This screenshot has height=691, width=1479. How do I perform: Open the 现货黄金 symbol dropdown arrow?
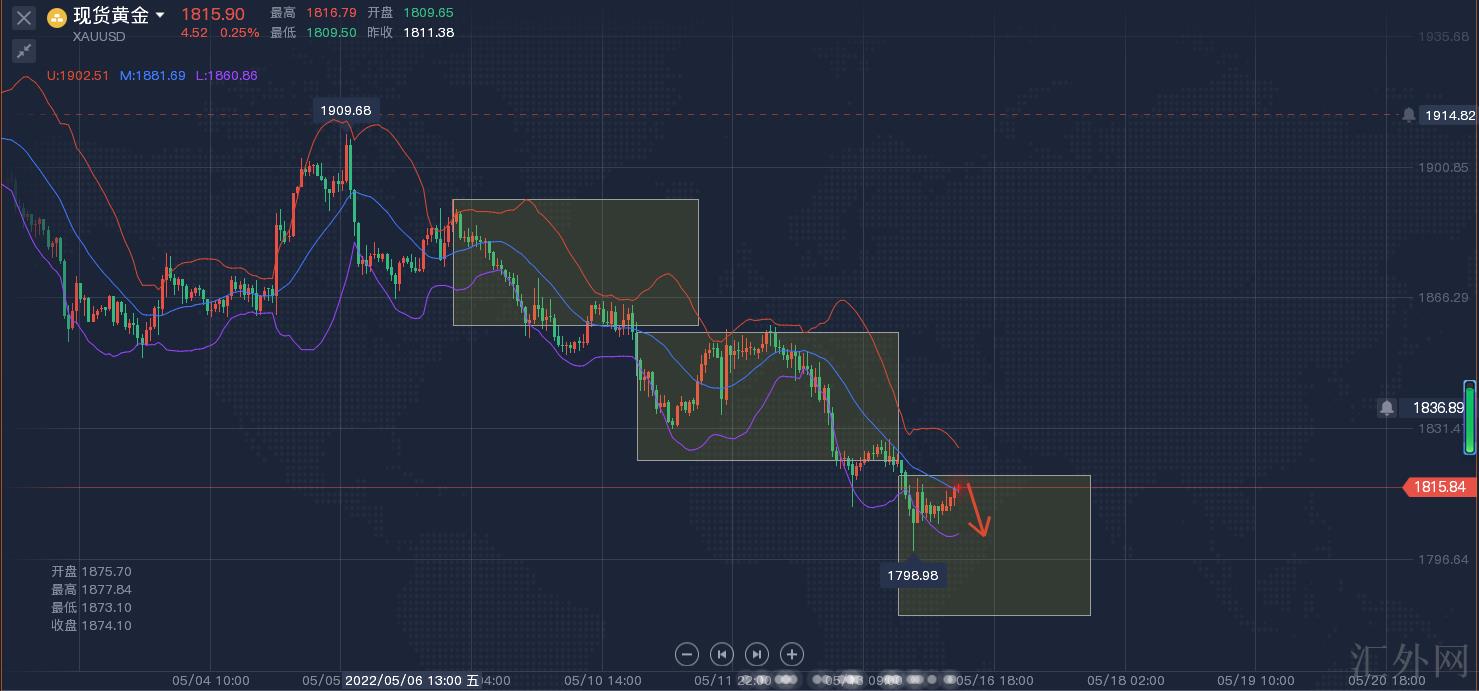[x=160, y=16]
